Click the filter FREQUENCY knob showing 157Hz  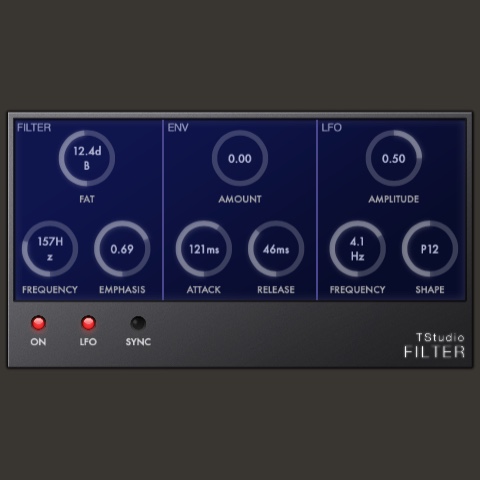[50, 249]
